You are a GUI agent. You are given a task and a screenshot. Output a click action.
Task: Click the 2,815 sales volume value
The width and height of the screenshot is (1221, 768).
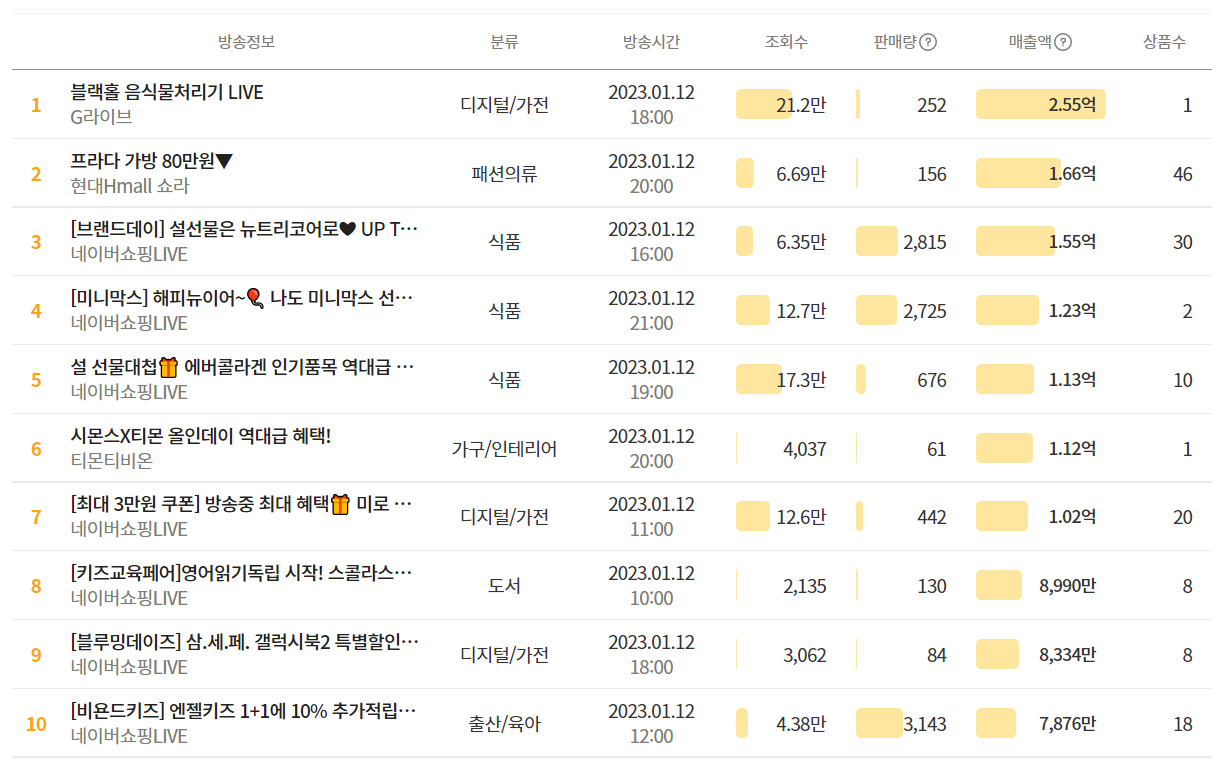pos(925,242)
